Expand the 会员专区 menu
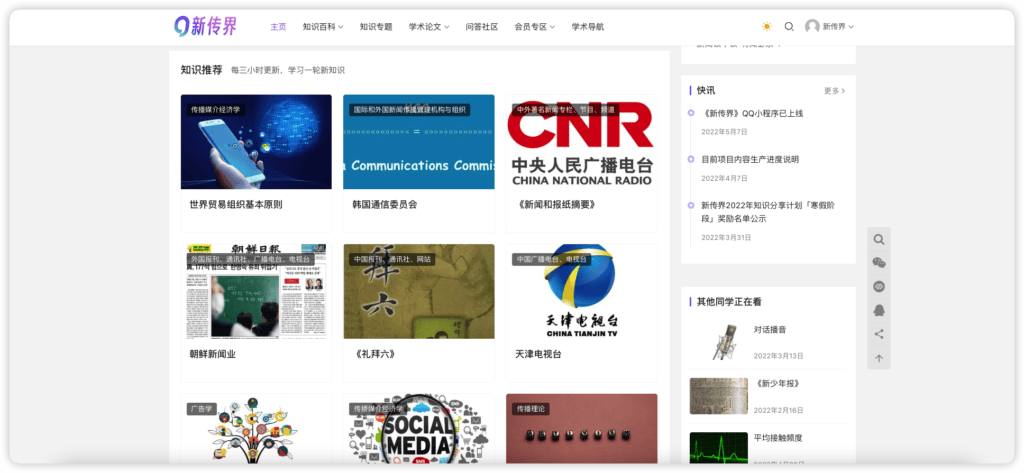The width and height of the screenshot is (1024, 473). click(534, 27)
